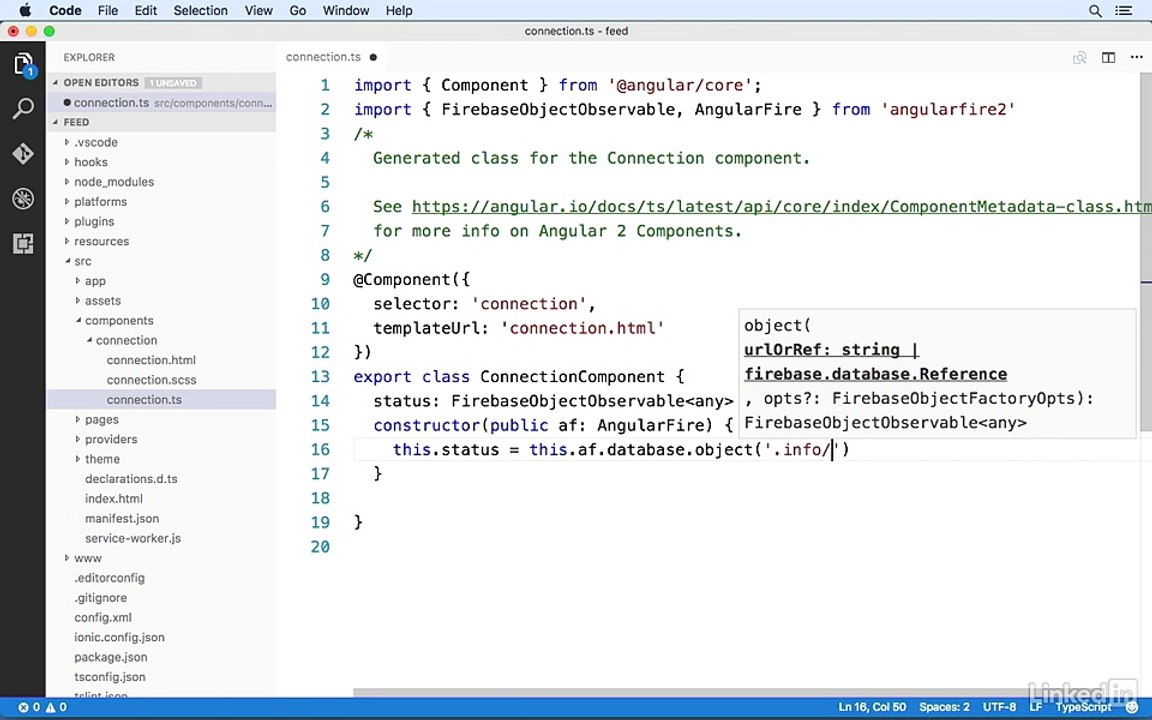Viewport: 1152px width, 720px height.
Task: Expand the resources folder
Action: tap(161, 242)
